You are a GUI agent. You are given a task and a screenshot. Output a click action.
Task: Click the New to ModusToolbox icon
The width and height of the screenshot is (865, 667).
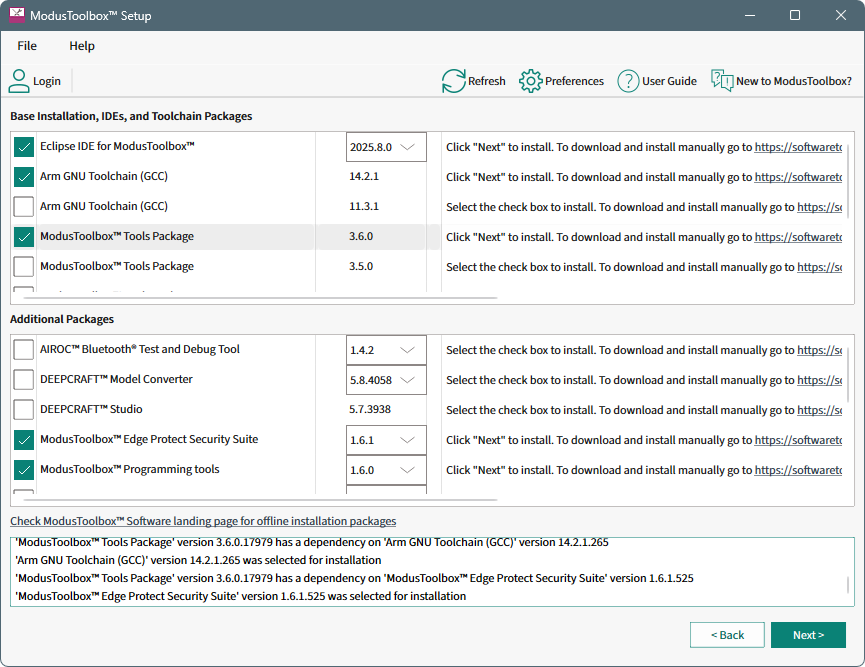722,81
